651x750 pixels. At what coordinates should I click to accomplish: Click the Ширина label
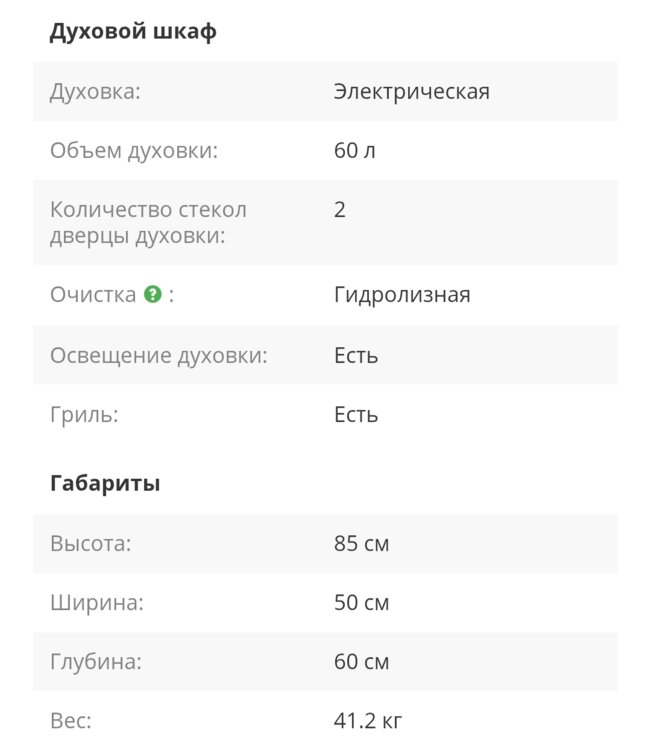96,603
